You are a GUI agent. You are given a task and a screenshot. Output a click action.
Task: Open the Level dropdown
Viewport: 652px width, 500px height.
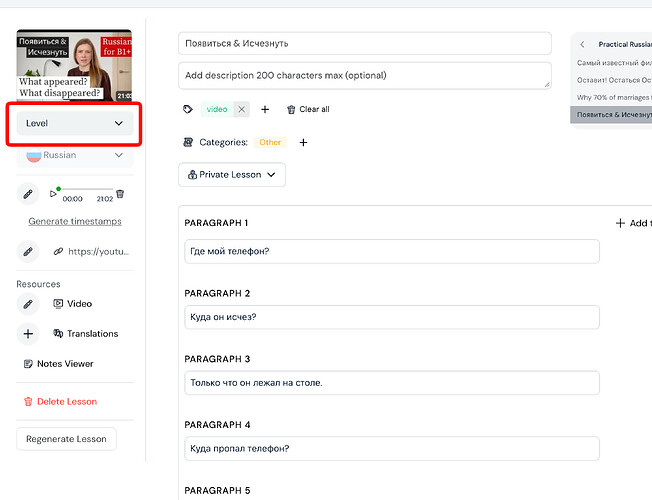[75, 123]
